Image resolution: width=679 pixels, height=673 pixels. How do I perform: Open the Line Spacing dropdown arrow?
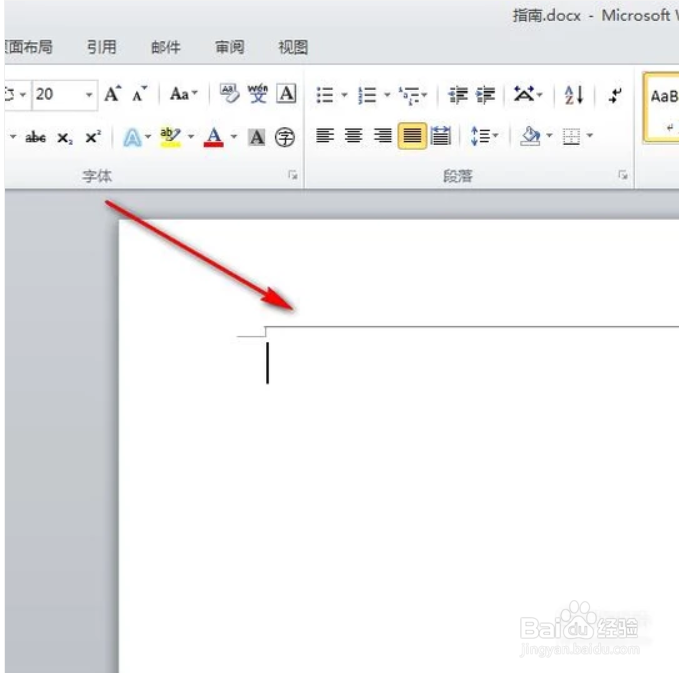click(495, 136)
